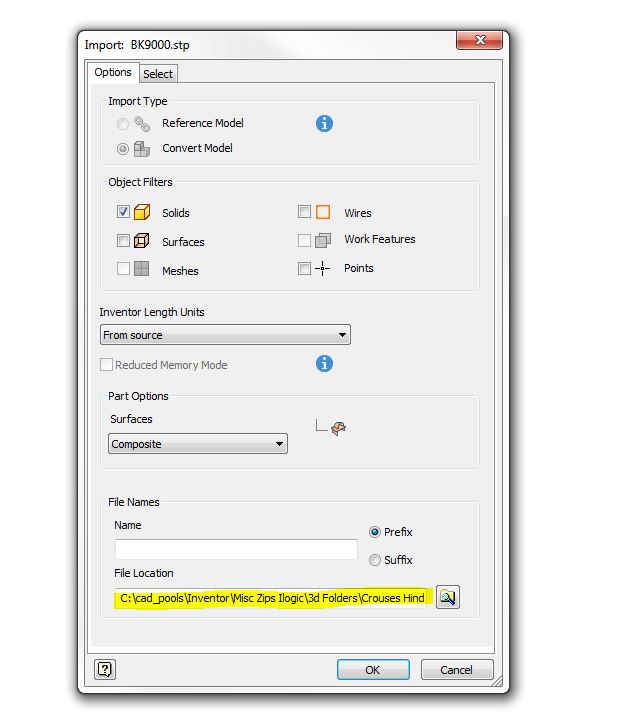
Task: Click the Solids label text
Action: point(176,213)
